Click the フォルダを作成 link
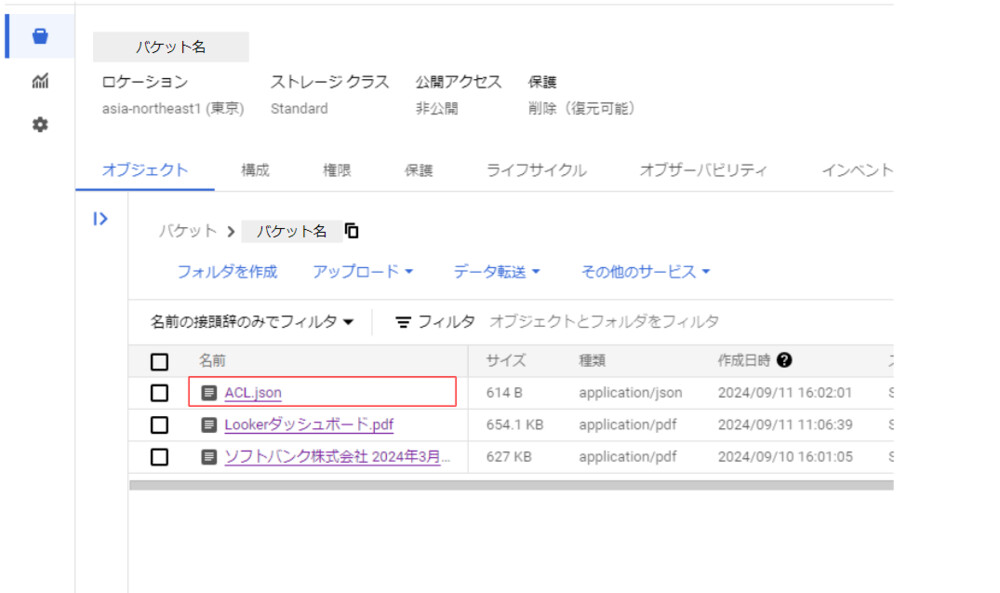Viewport: 1000px width, 593px height. (226, 271)
